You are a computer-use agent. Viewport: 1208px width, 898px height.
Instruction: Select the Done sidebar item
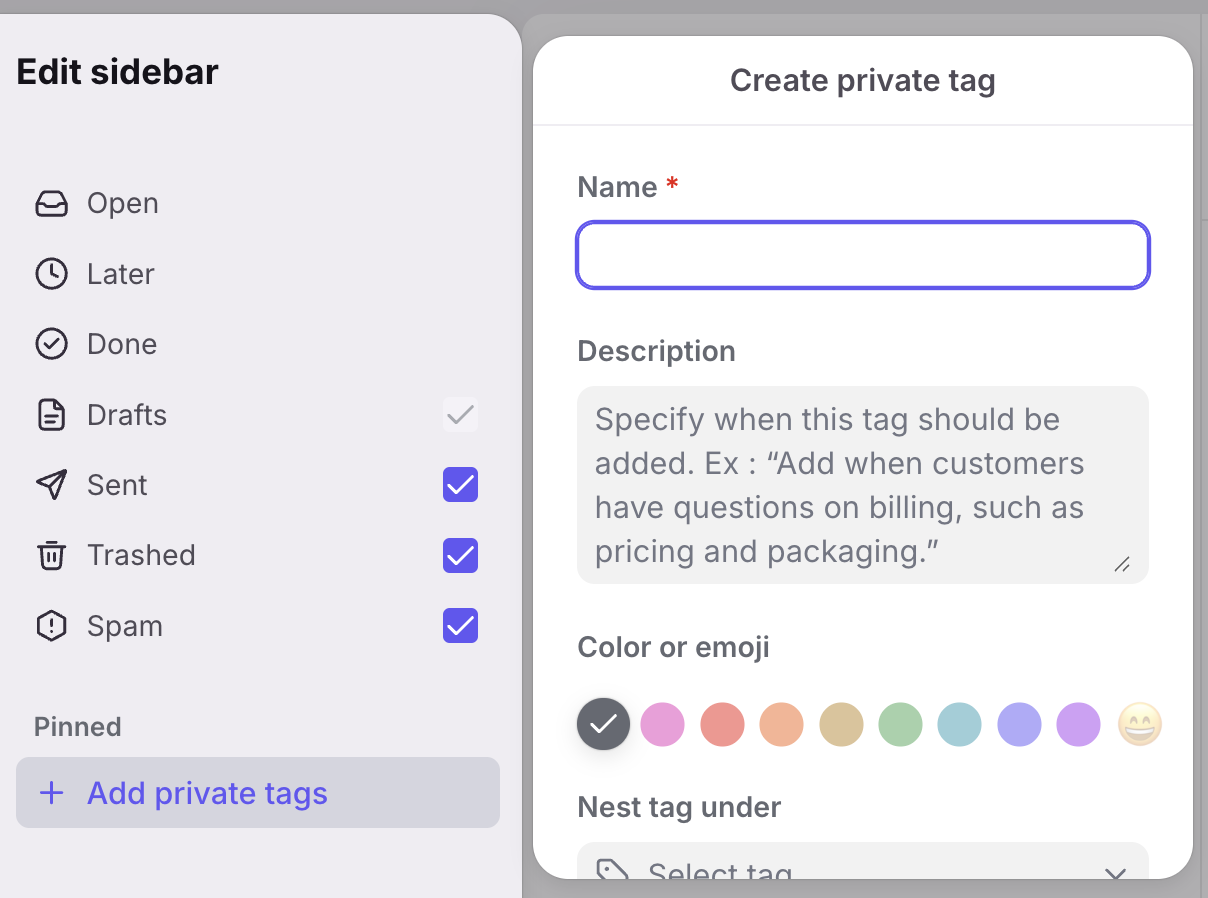121,344
